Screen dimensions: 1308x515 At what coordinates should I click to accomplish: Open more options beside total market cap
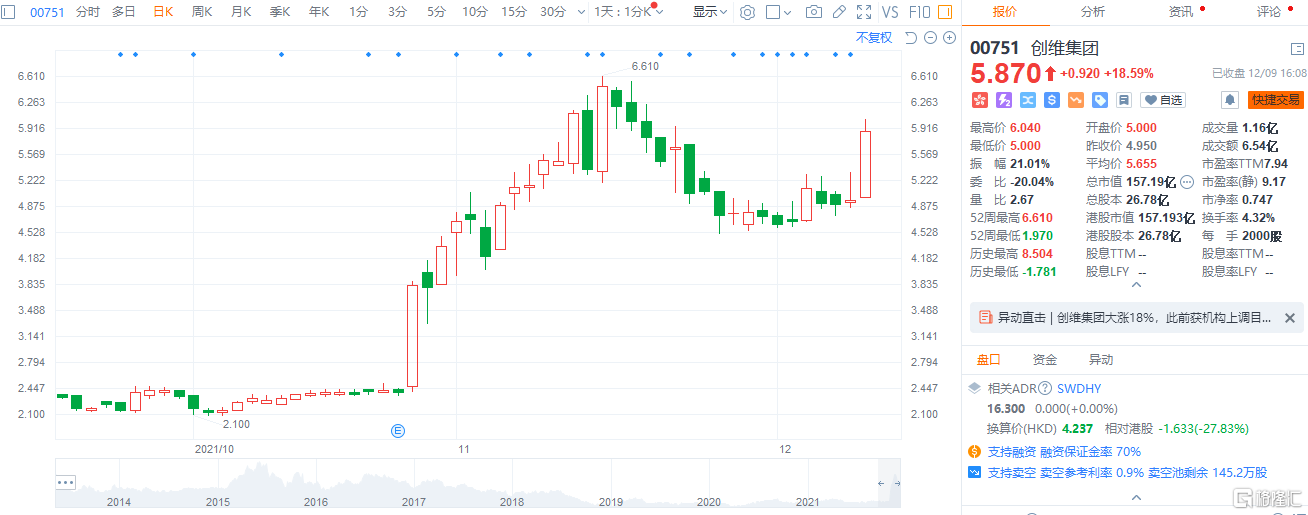point(1187,182)
